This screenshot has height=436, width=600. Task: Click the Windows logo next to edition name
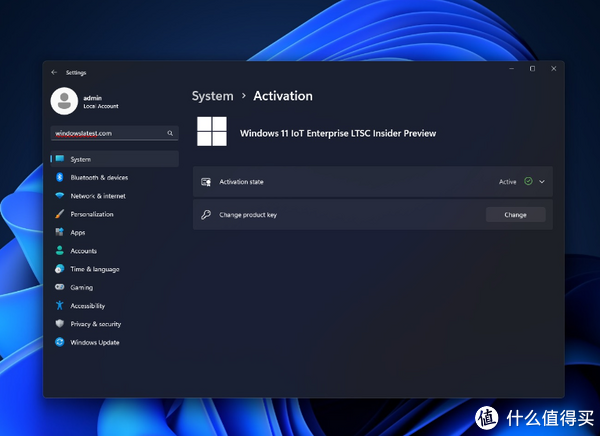212,131
